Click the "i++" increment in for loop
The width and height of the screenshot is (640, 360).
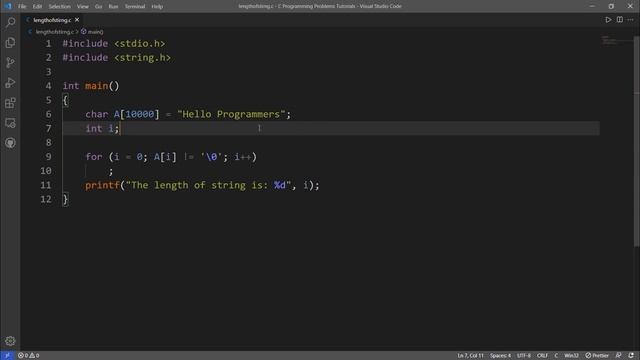click(242, 157)
